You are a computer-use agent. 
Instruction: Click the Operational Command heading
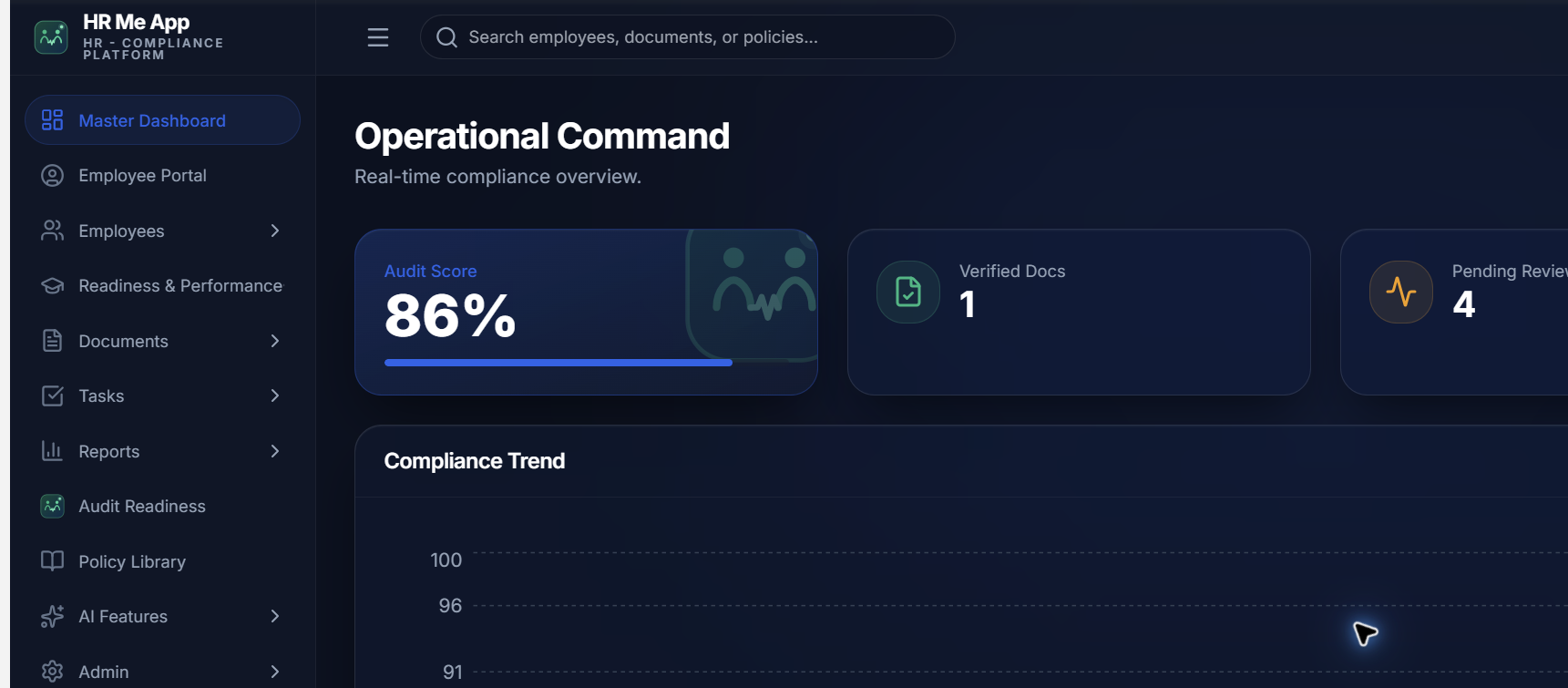pos(542,136)
